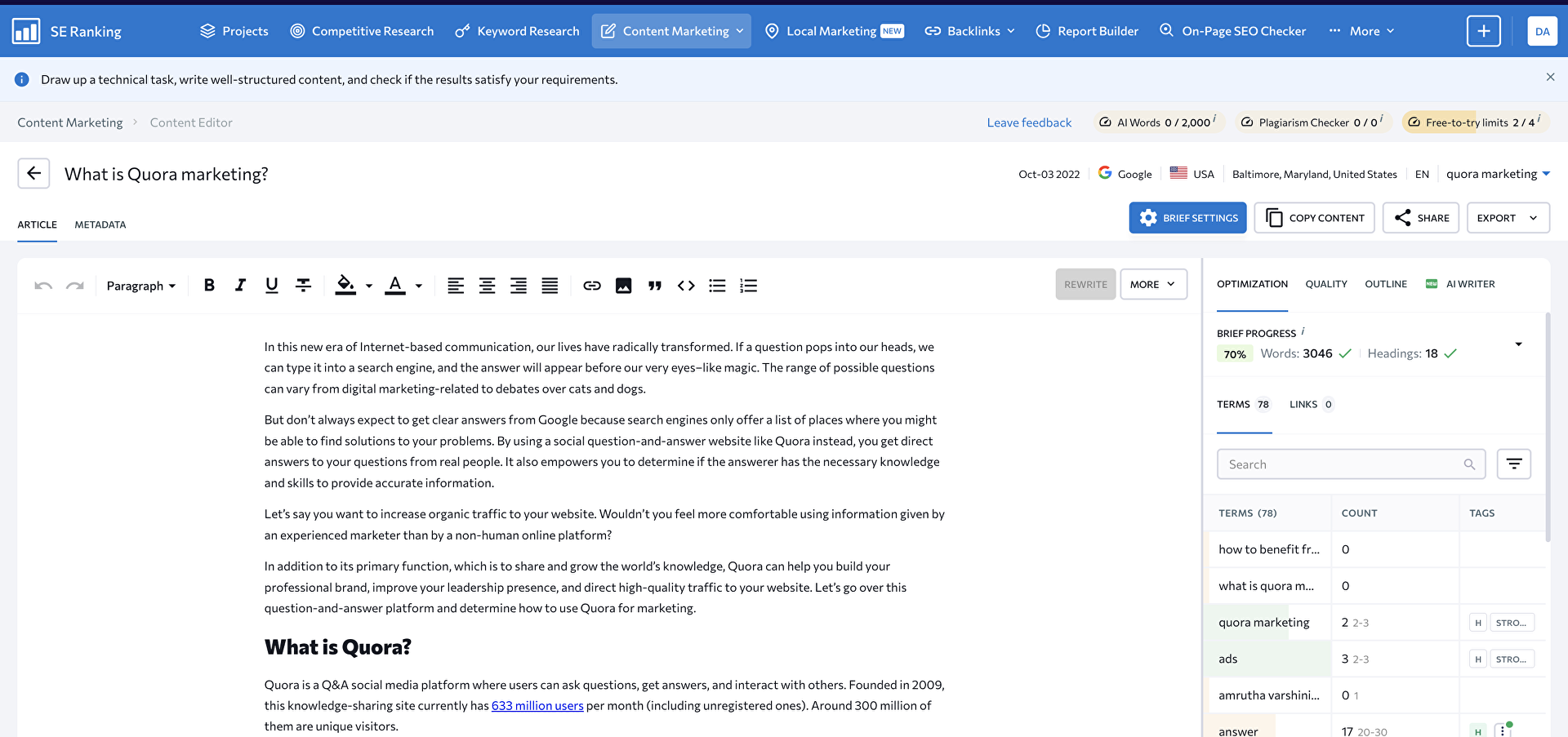1568x737 pixels.
Task: Click the search magnifier icon in terms
Action: [1469, 464]
